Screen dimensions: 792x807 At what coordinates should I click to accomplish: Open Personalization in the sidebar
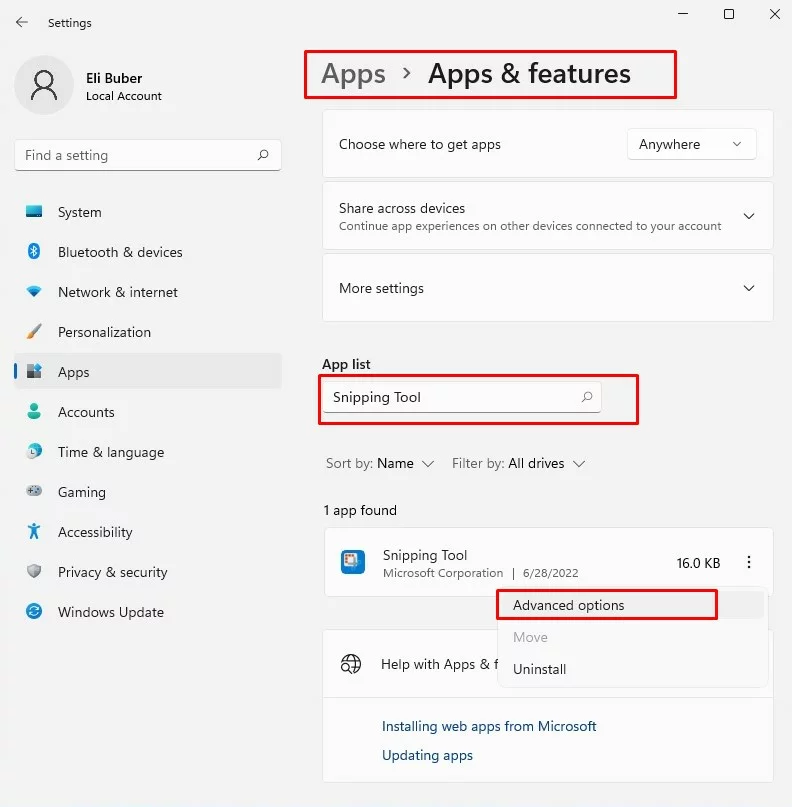[x=148, y=332]
